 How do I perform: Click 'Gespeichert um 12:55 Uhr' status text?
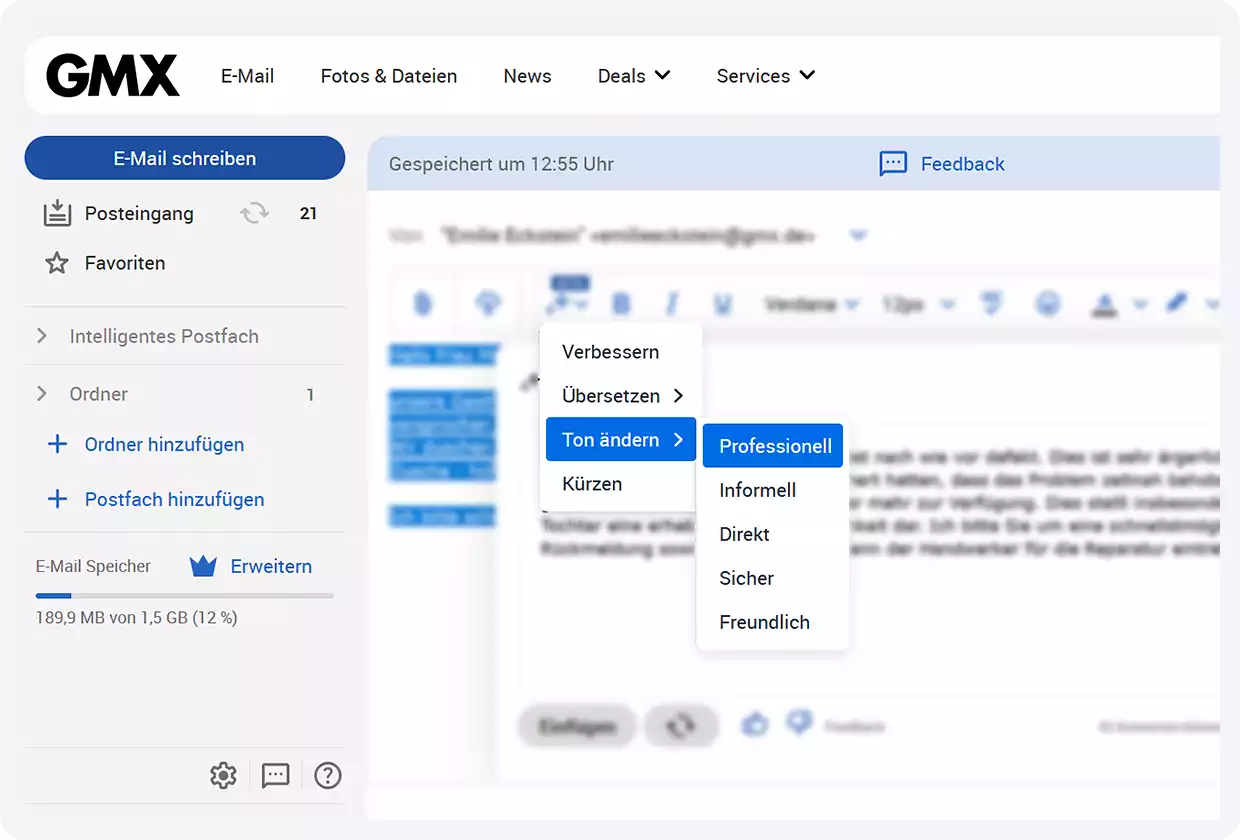pyautogui.click(x=501, y=164)
